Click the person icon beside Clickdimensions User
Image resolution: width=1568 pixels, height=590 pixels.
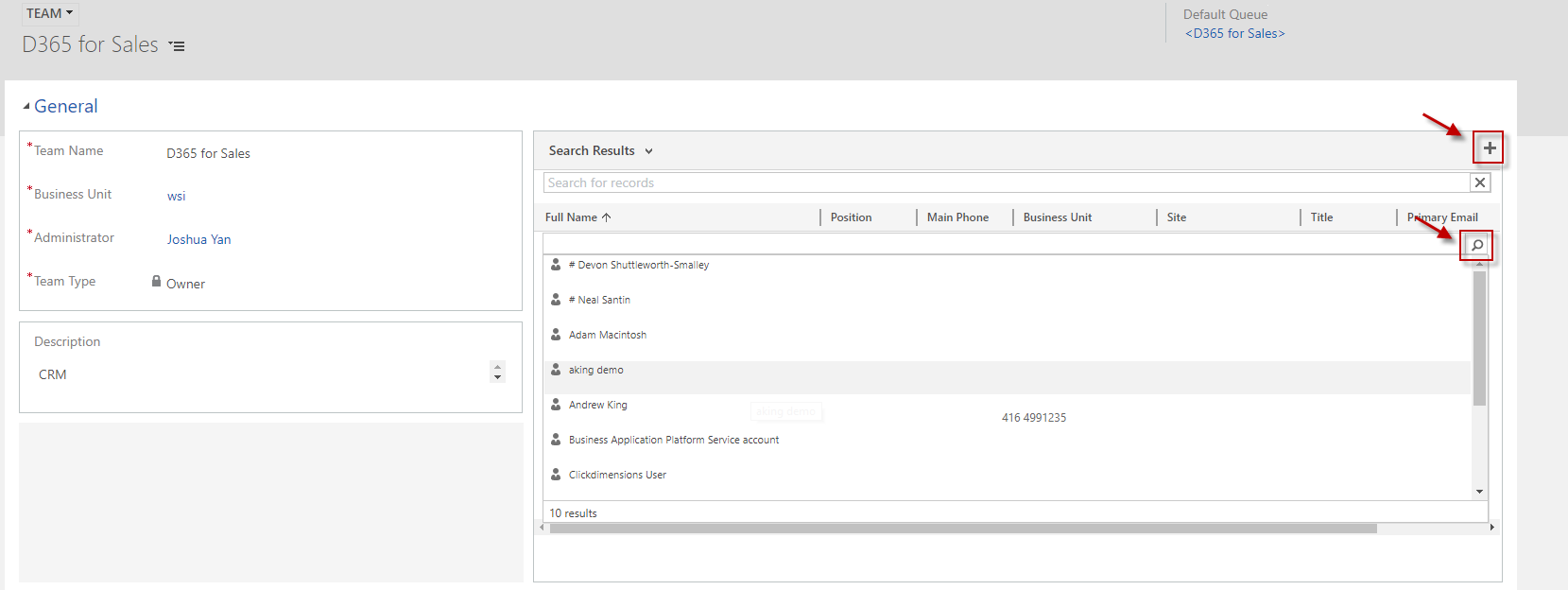[x=556, y=475]
